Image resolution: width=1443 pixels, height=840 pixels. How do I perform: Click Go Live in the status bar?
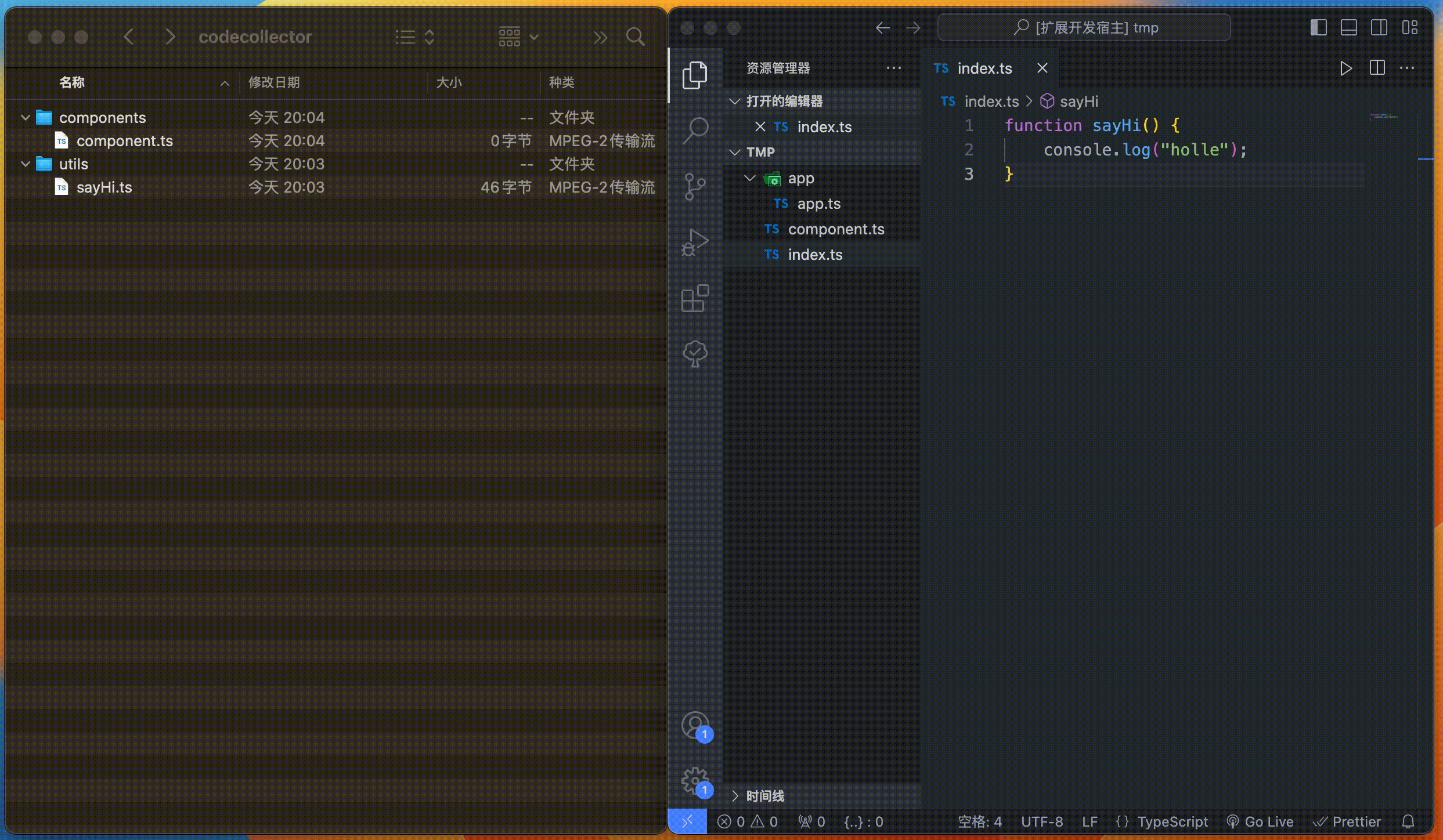(1261, 821)
